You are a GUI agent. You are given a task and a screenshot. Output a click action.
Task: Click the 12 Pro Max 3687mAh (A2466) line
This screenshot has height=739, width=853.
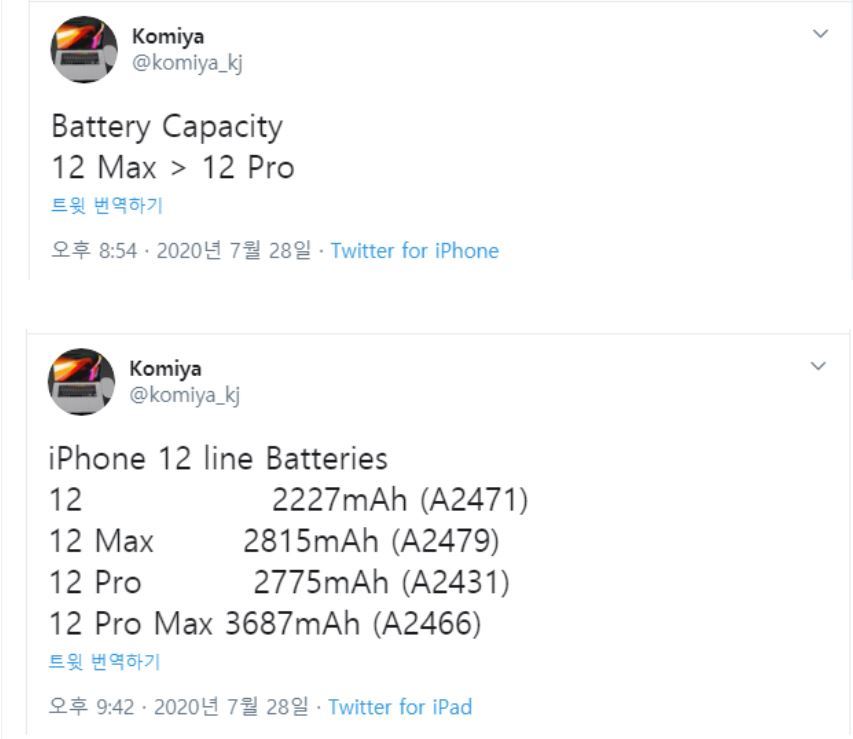coord(265,624)
